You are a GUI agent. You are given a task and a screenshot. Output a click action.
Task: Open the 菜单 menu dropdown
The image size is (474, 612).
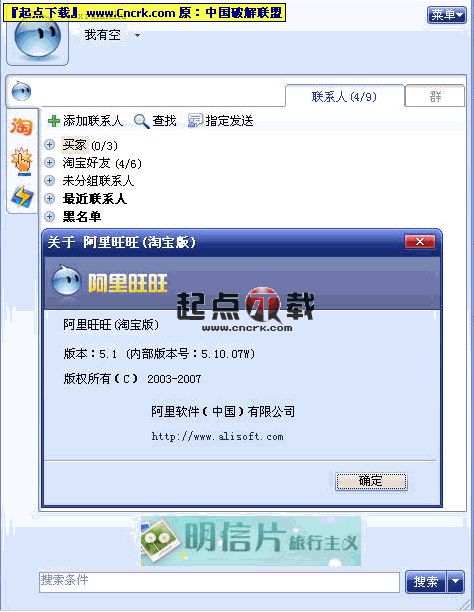447,15
